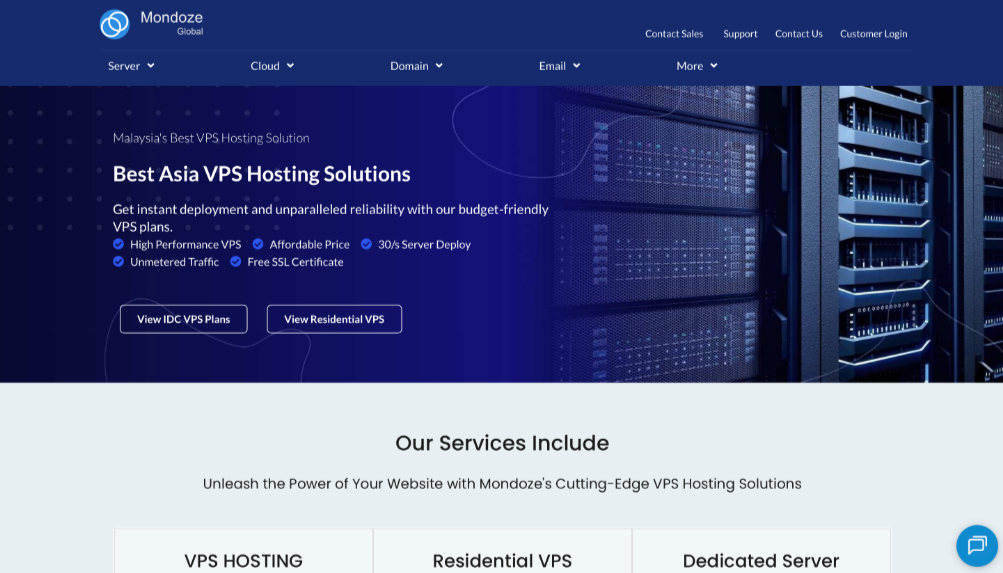Click the Our Services Include heading
Image resolution: width=1003 pixels, height=573 pixels.
click(502, 443)
